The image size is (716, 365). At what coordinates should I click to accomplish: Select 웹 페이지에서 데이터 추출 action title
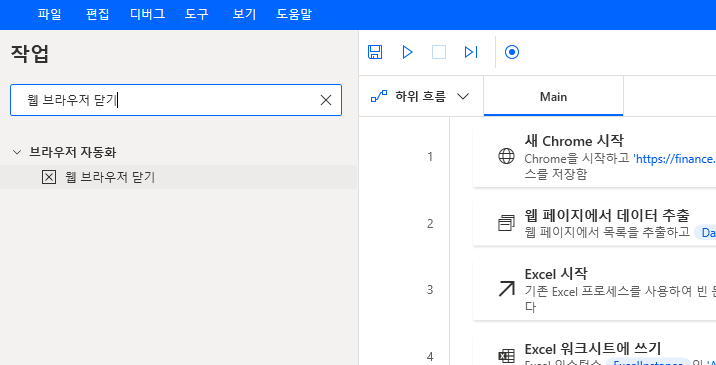coord(607,214)
